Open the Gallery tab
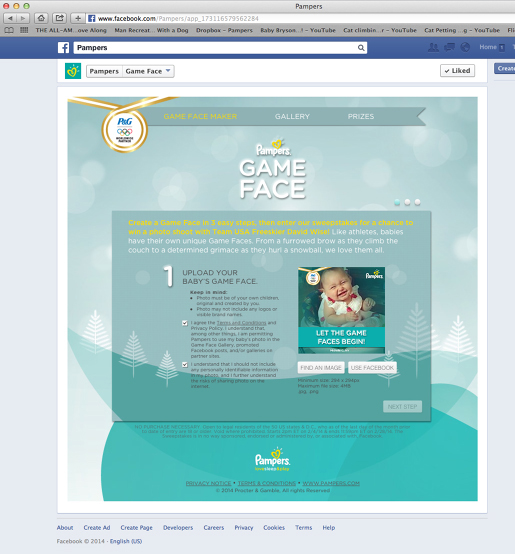The width and height of the screenshot is (515, 554). pyautogui.click(x=292, y=117)
